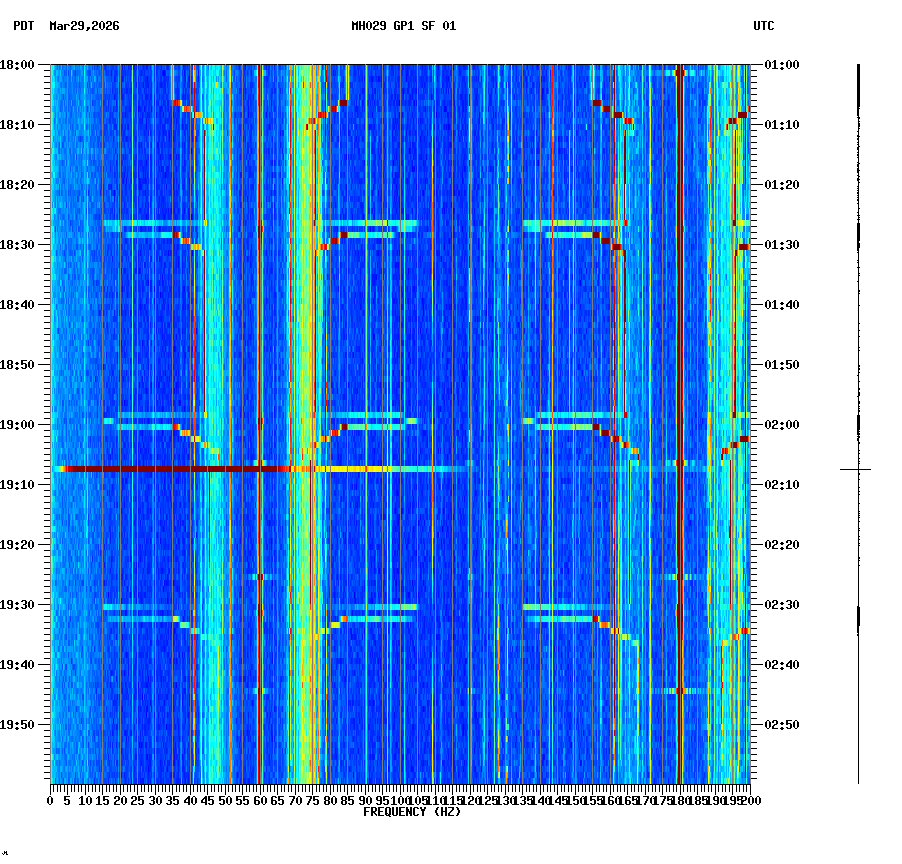Click the crosshair marker on the seismogram trace
The image size is (902, 864).
[858, 468]
